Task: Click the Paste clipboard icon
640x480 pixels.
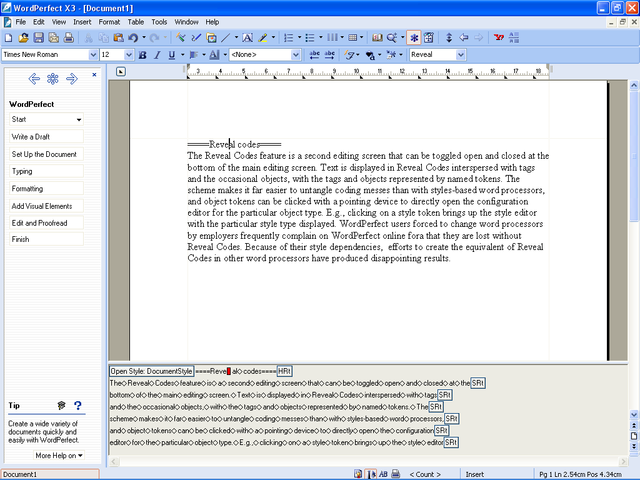Action: pyautogui.click(x=118, y=38)
